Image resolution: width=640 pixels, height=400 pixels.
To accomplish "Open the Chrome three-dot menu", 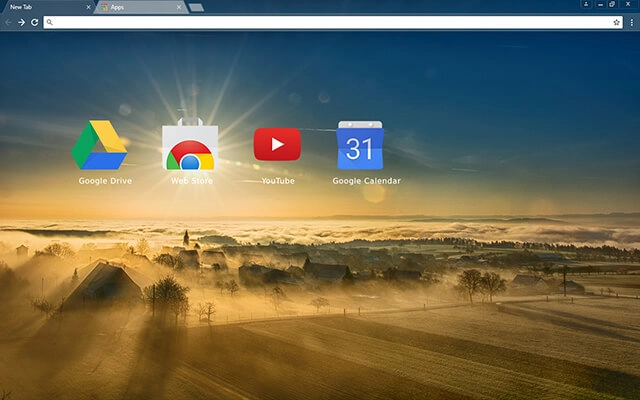I will coord(631,22).
